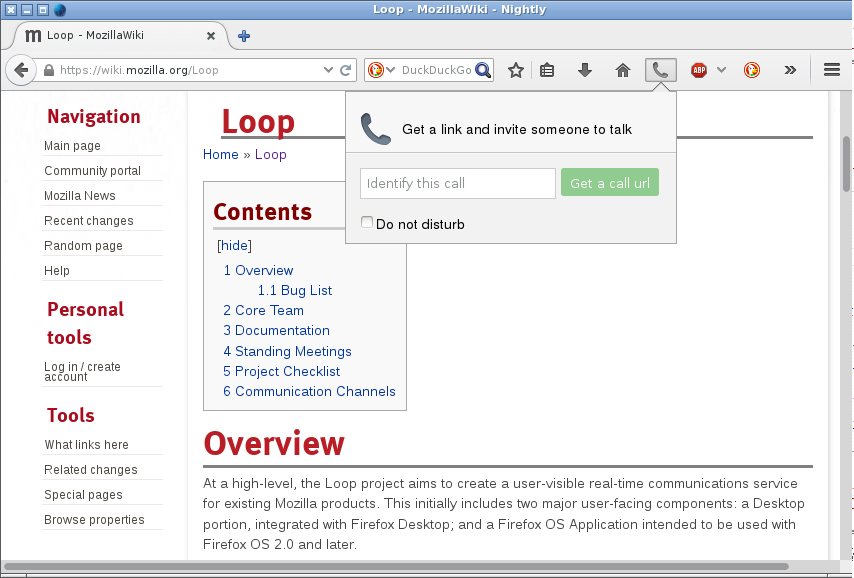This screenshot has width=854, height=578.
Task: Click the horizontal page scrollbar thumb
Action: [396, 567]
